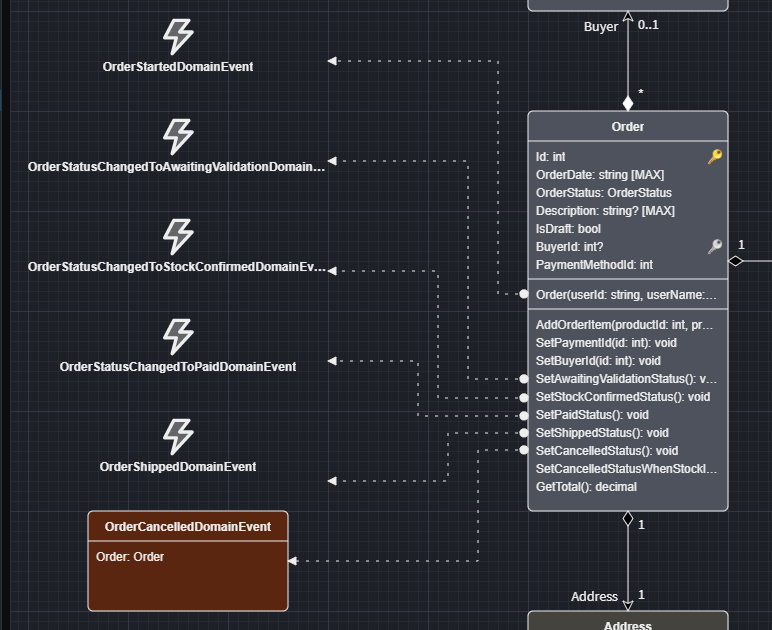Select the OrderShippedDomainEvent lightning bolt icon
The width and height of the screenshot is (772, 630).
click(178, 437)
